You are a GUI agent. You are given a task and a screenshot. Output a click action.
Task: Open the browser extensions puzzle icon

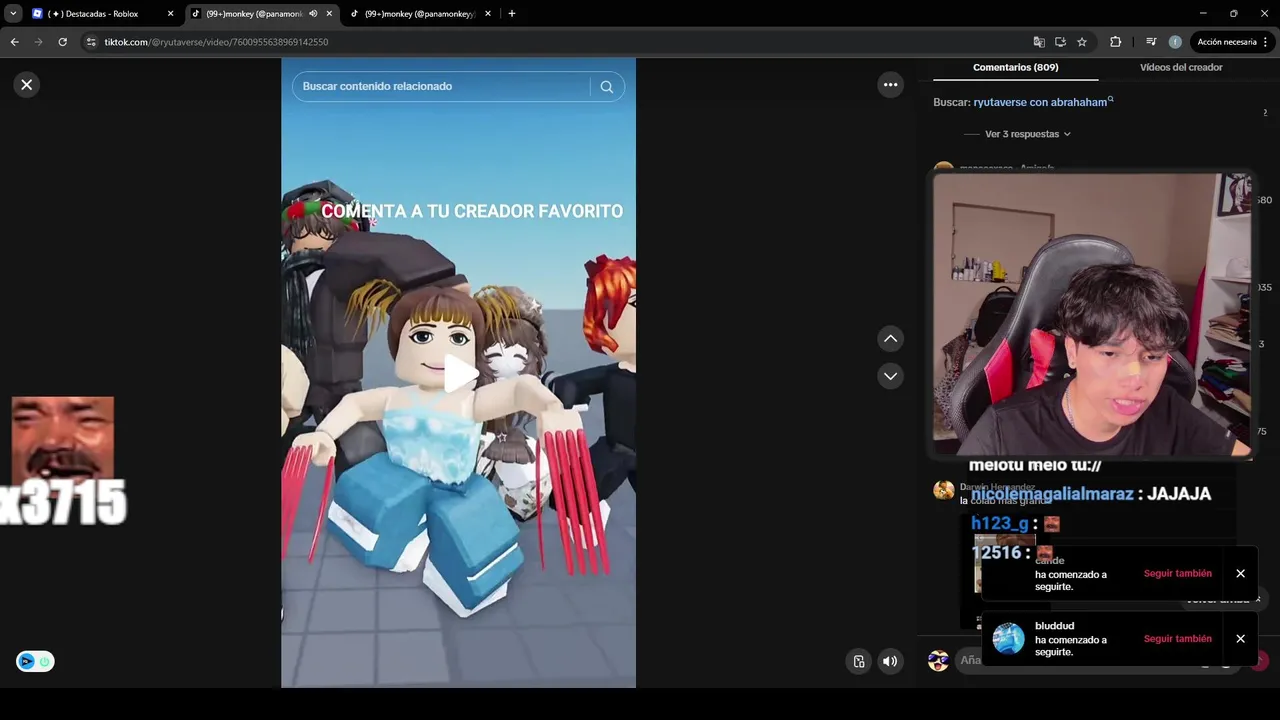click(1115, 42)
